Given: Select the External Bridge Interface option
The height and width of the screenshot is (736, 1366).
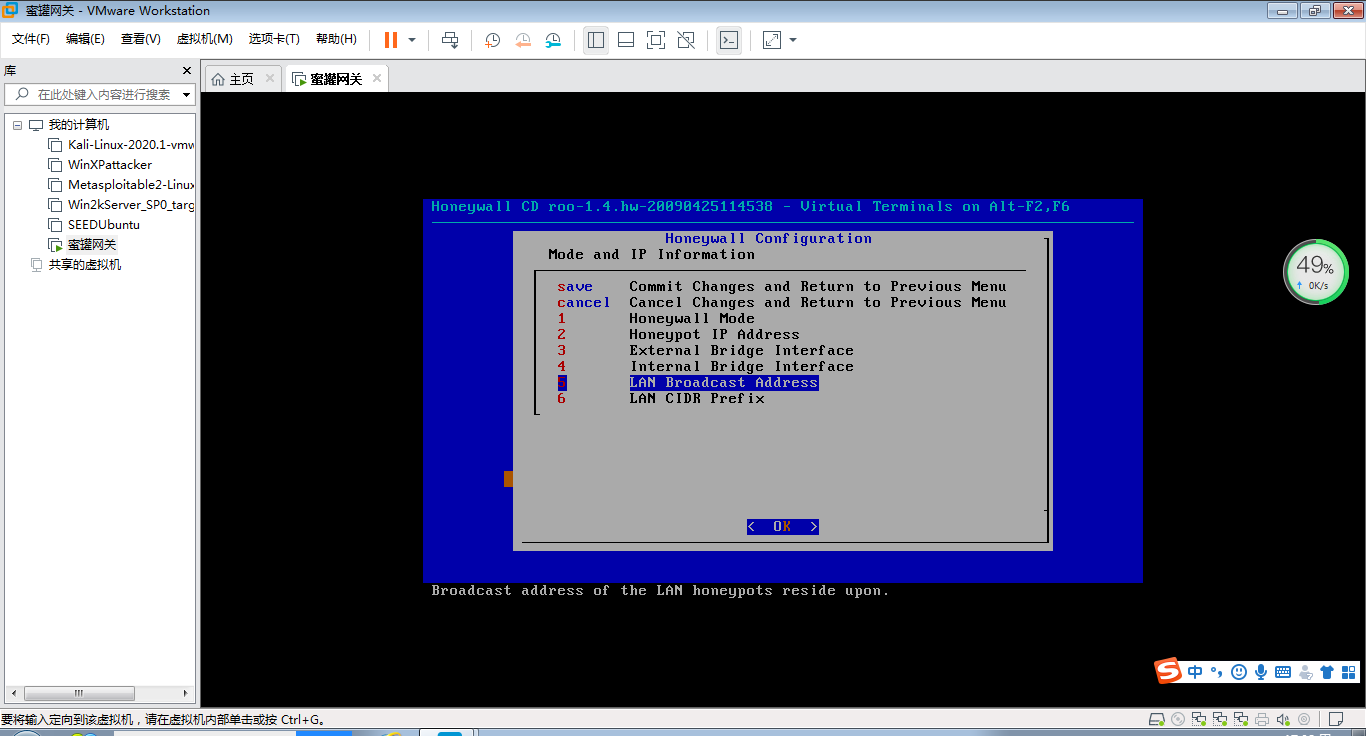Looking at the screenshot, I should coord(706,351).
